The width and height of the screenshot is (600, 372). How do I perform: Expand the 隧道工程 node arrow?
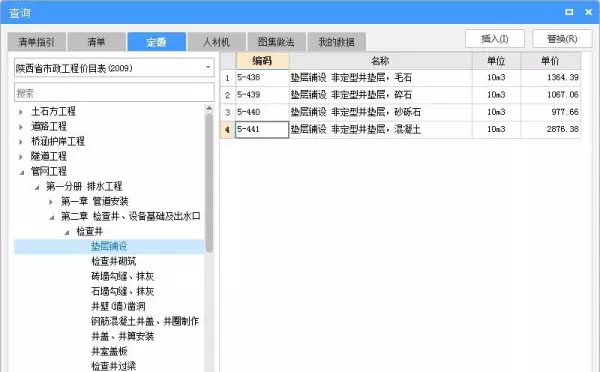coord(21,157)
